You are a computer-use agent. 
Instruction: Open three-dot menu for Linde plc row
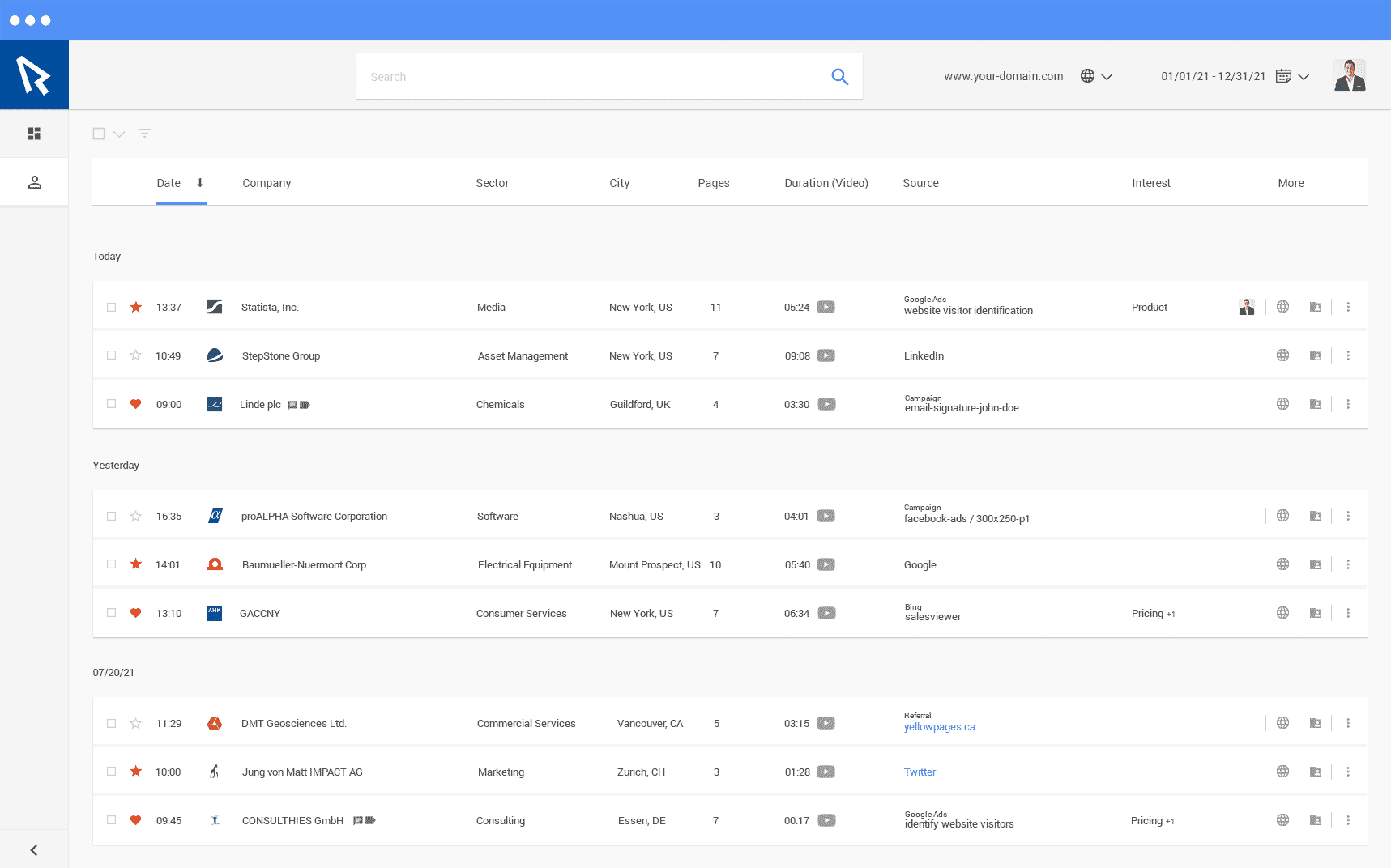click(1348, 404)
